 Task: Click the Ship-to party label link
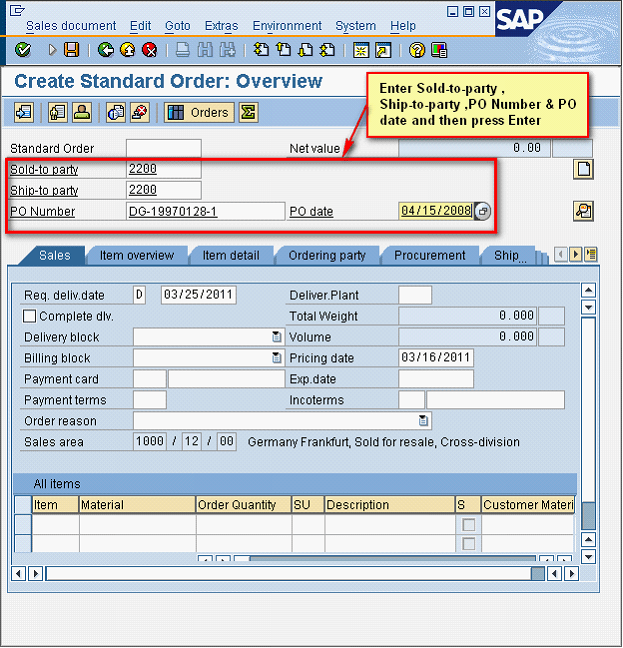click(44, 191)
